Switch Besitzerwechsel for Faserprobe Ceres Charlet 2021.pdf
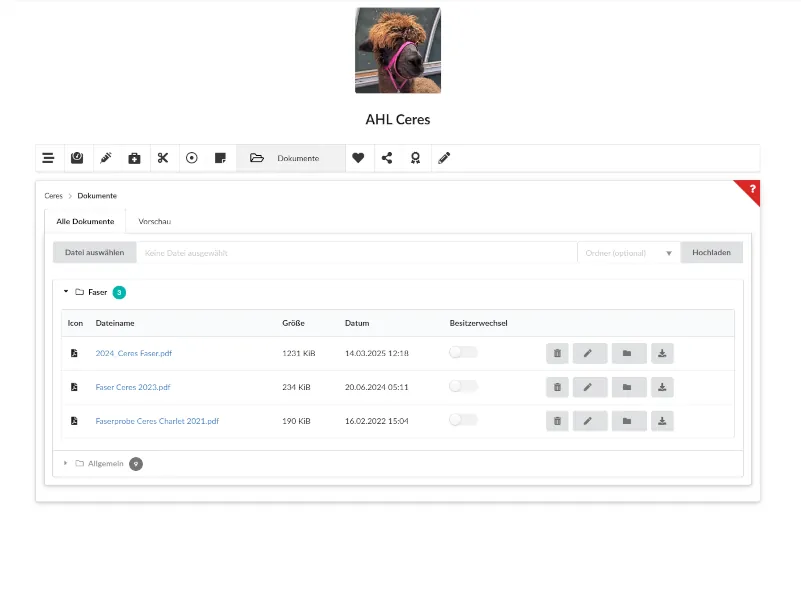Screen dimensions: 801x600 [463, 420]
